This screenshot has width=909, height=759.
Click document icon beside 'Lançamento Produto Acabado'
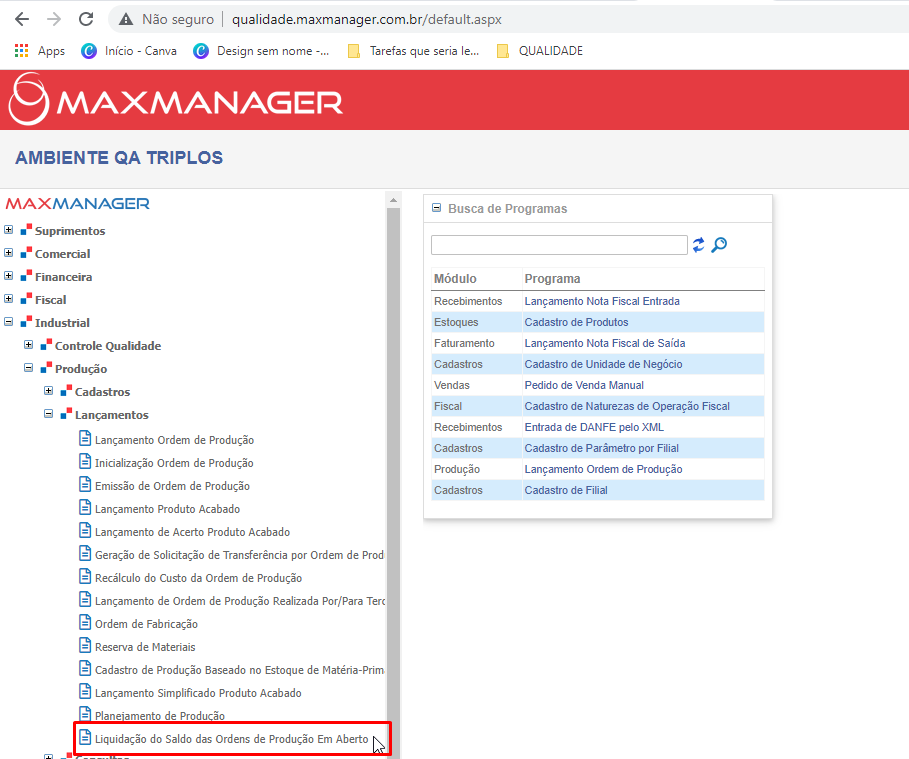click(x=85, y=507)
